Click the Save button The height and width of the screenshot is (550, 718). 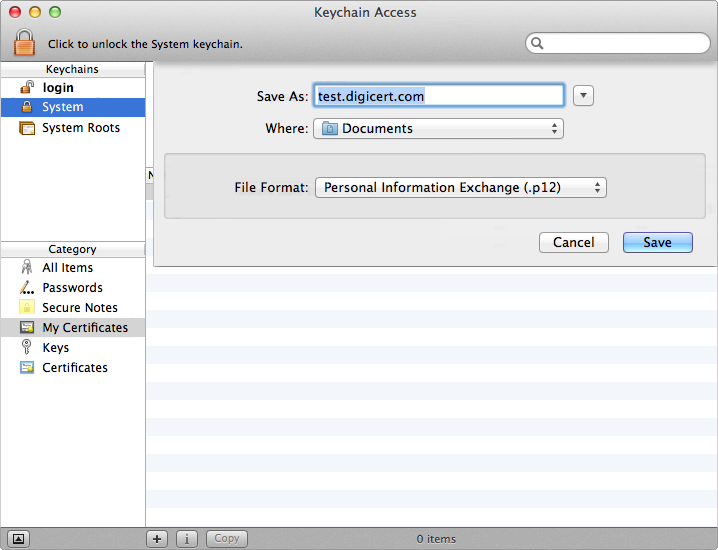(x=657, y=242)
